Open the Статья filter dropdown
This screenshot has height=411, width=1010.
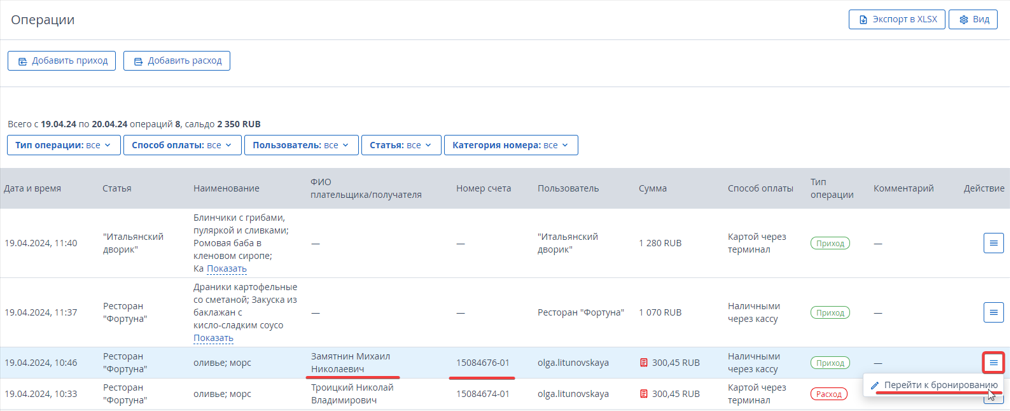pyautogui.click(x=401, y=145)
